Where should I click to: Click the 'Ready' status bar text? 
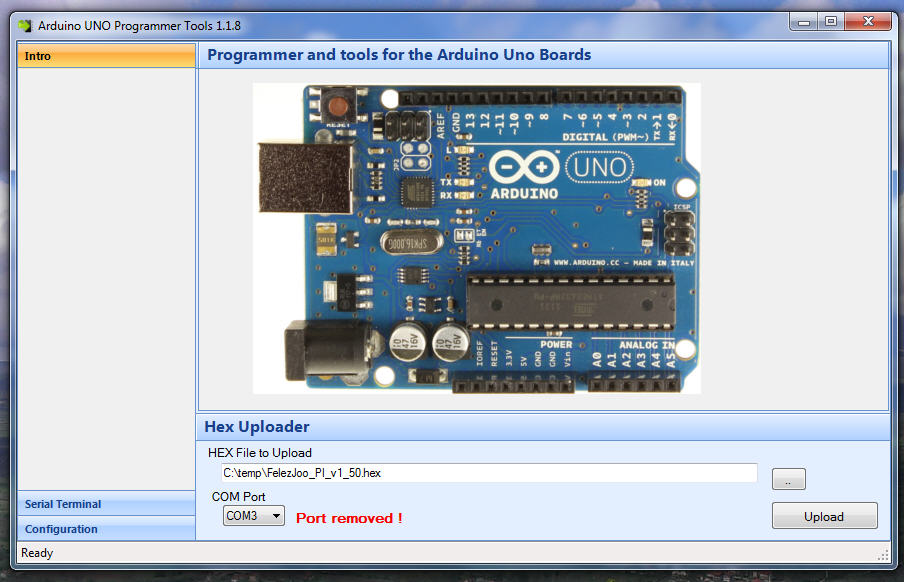(37, 553)
